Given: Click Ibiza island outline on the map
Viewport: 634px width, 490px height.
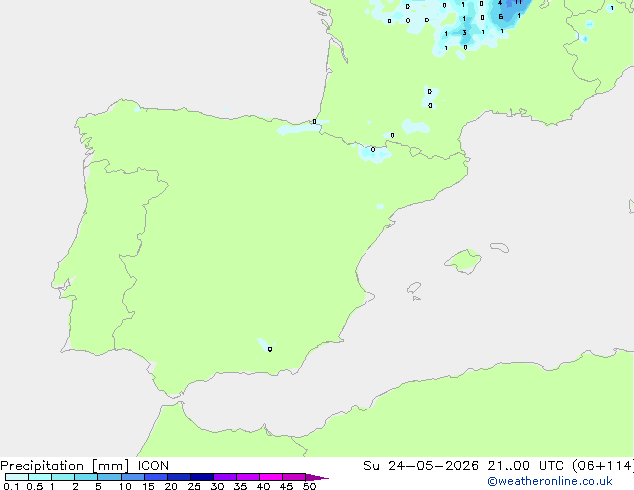Looking at the screenshot, I should pos(414,288).
